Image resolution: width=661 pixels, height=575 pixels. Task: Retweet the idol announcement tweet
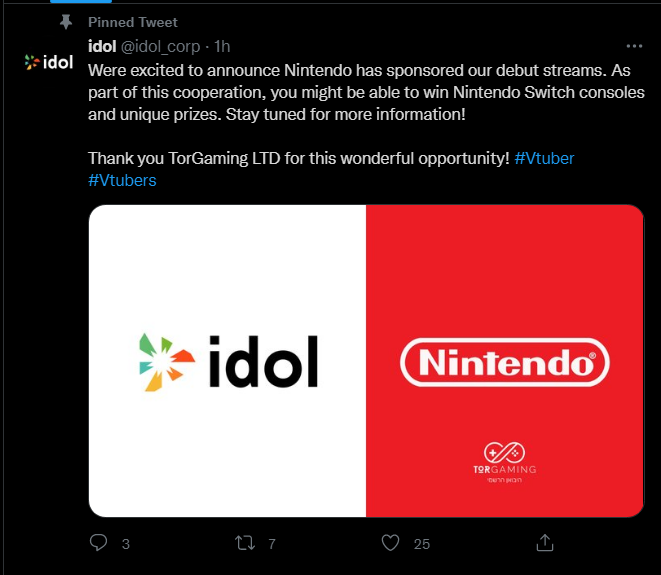pyautogui.click(x=244, y=543)
